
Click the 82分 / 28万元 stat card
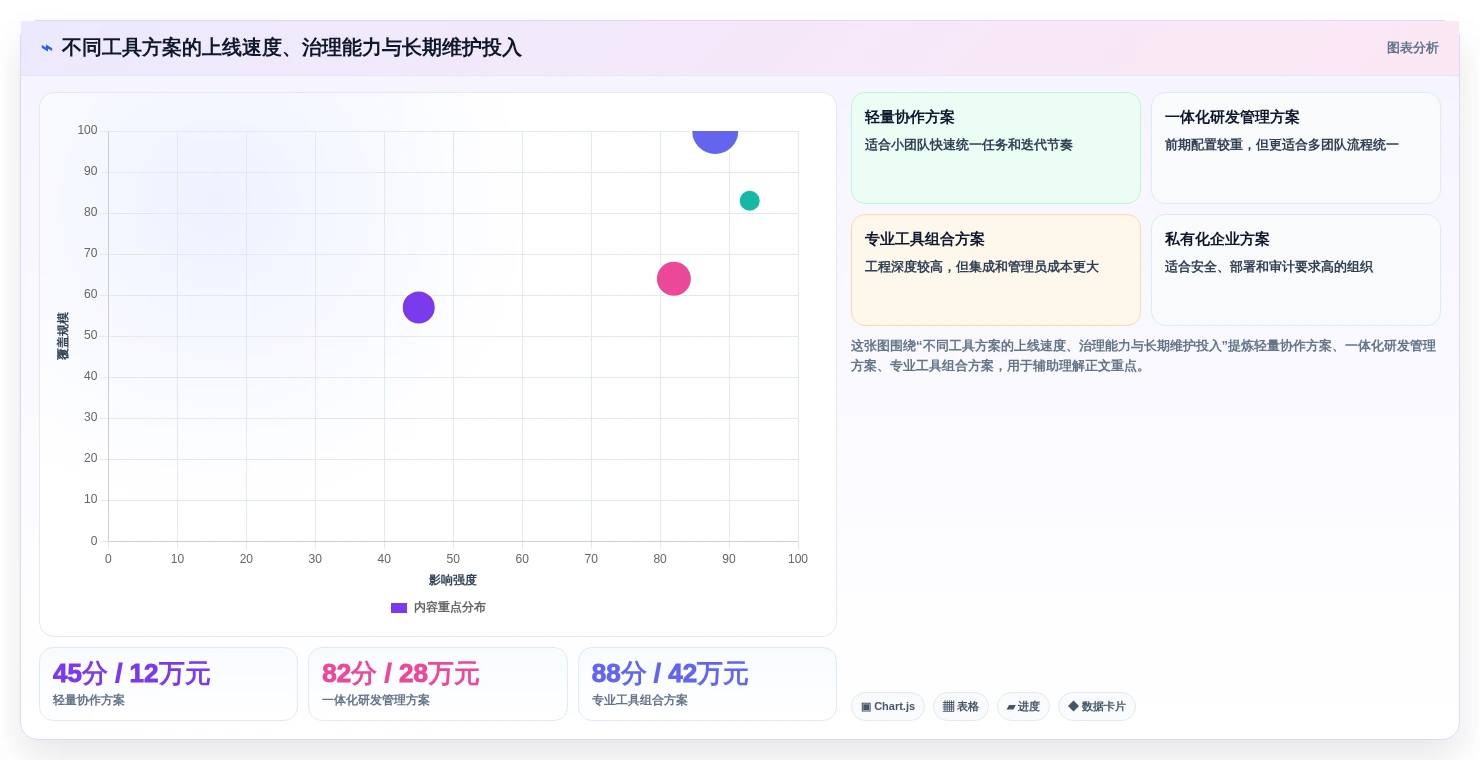click(x=438, y=684)
